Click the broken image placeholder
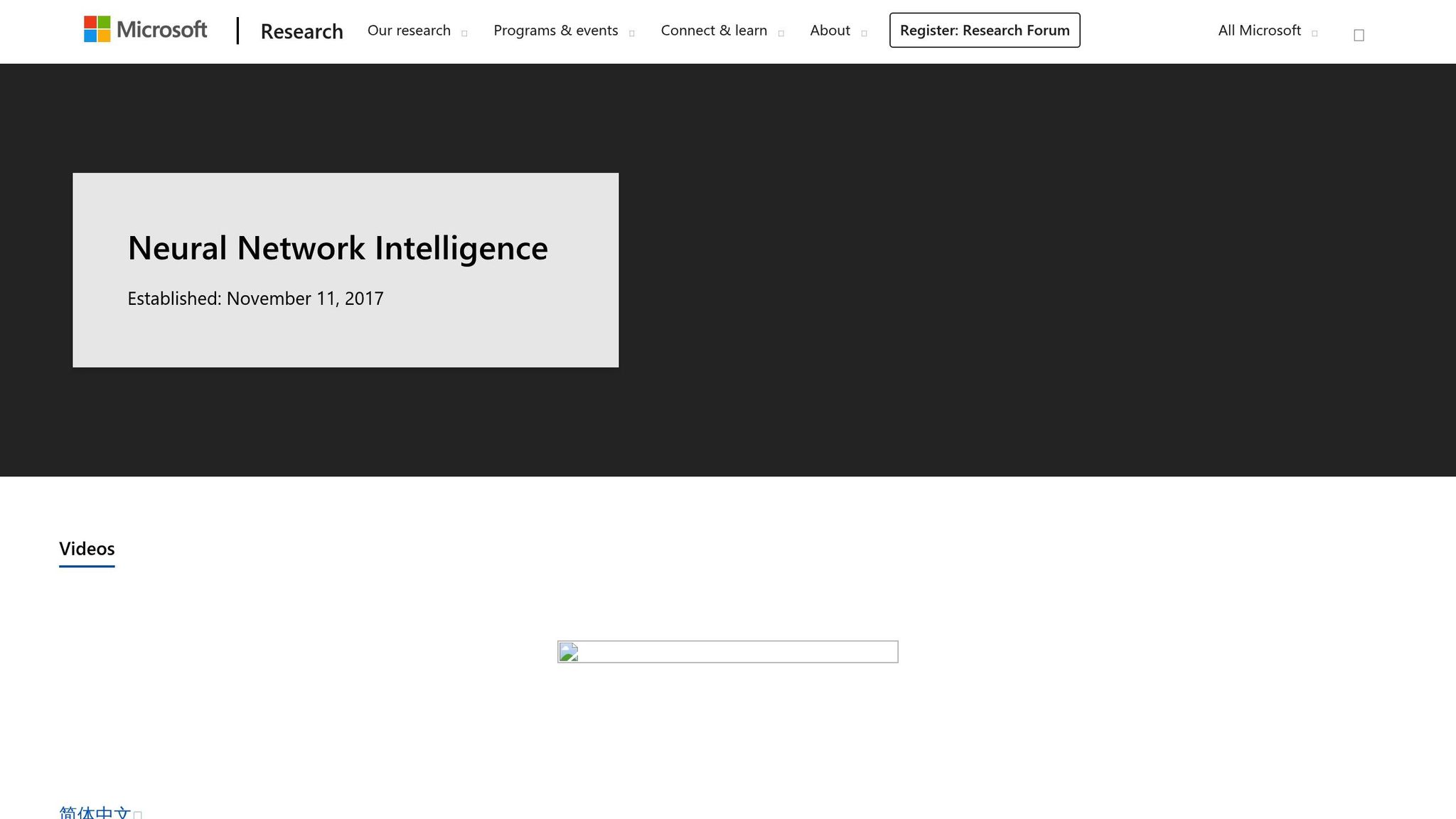 (x=727, y=652)
